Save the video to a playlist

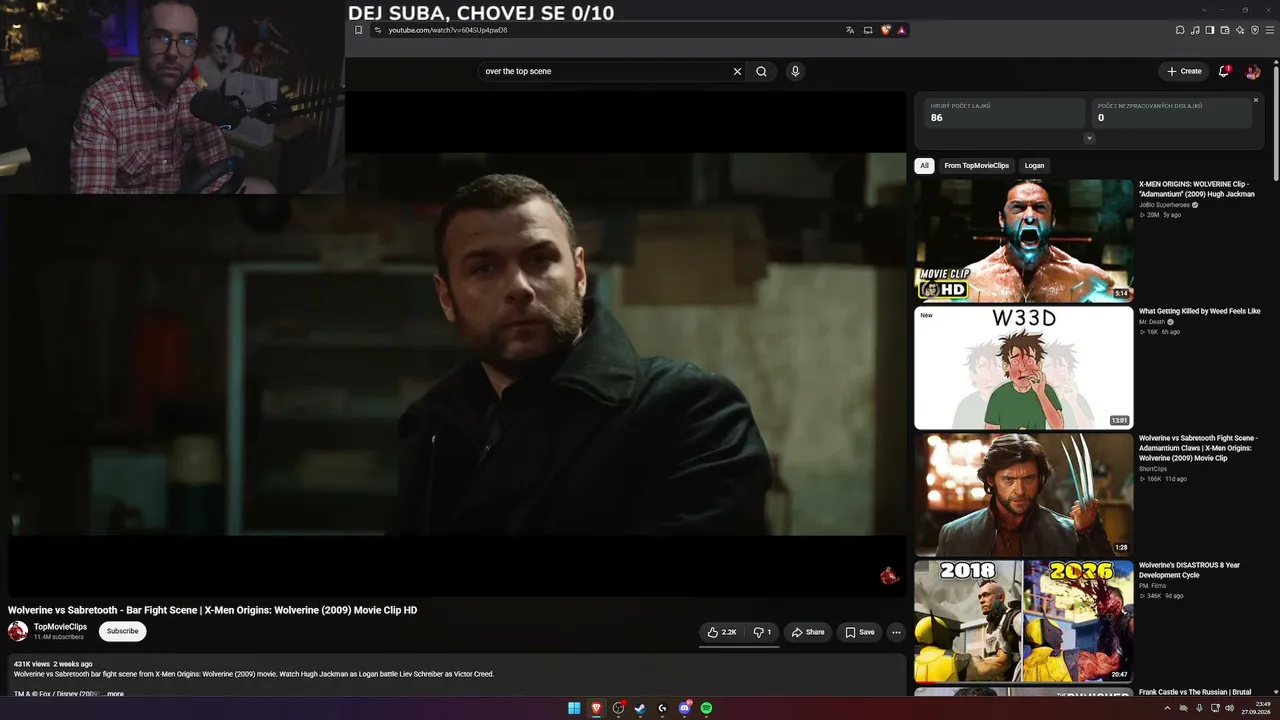[859, 632]
